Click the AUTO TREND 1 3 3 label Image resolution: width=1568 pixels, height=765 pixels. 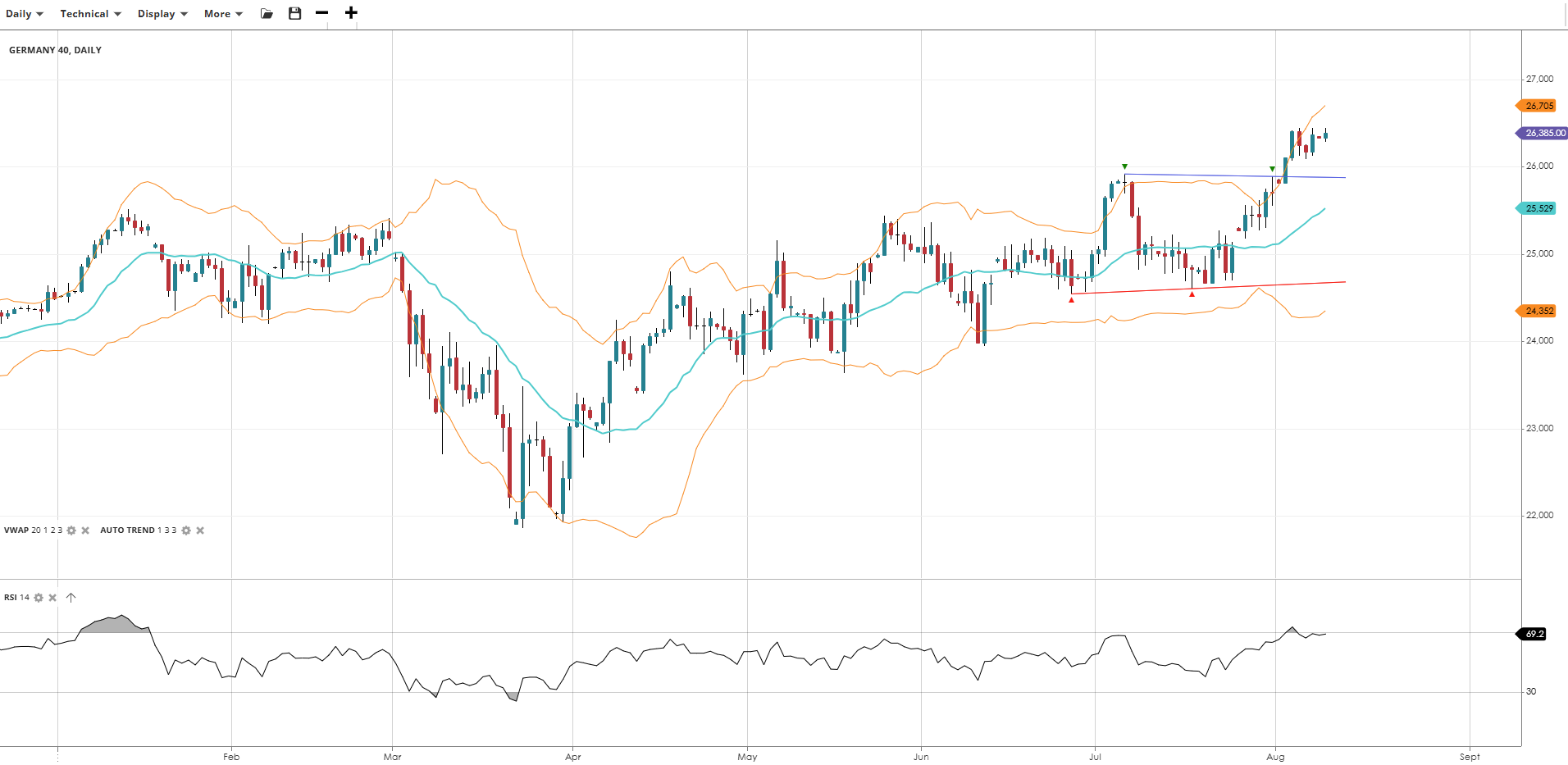(x=138, y=530)
